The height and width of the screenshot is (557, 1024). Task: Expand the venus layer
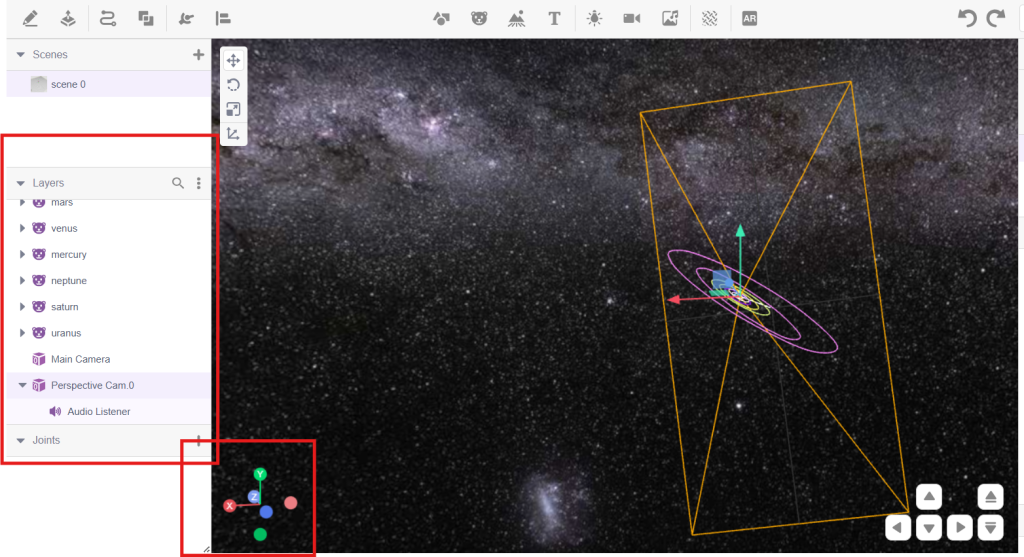[22, 229]
